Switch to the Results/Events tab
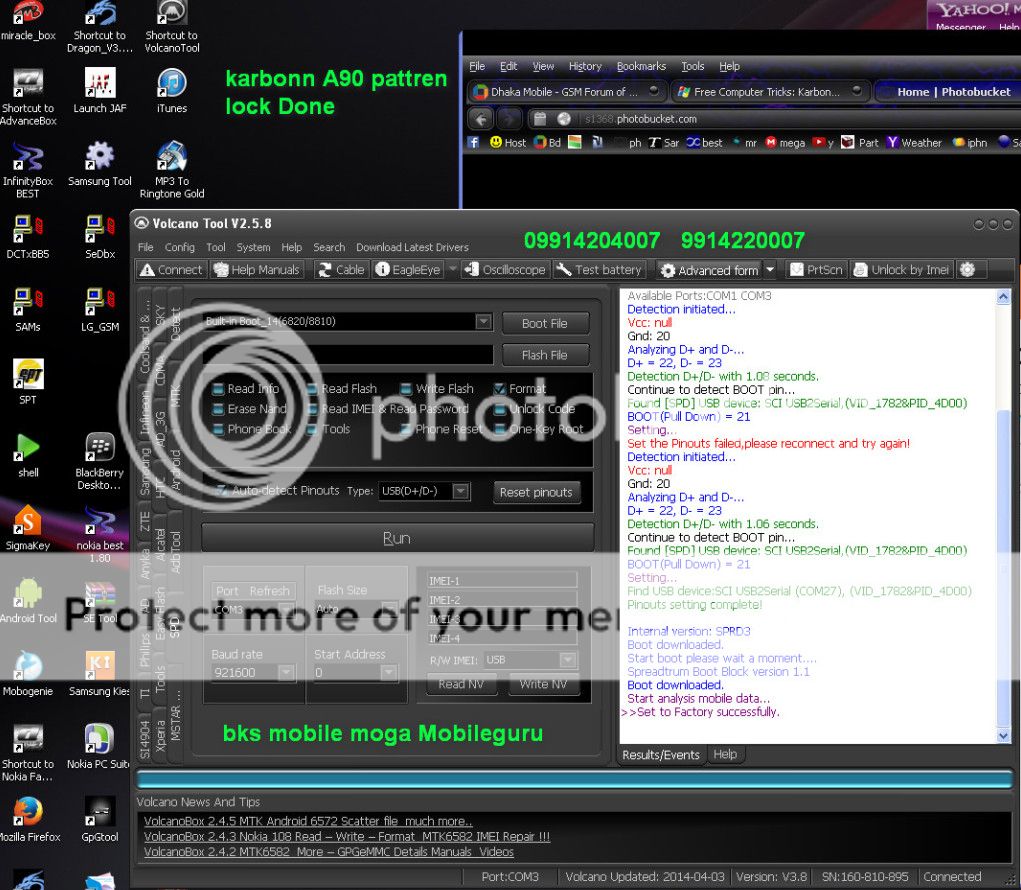 (x=661, y=755)
